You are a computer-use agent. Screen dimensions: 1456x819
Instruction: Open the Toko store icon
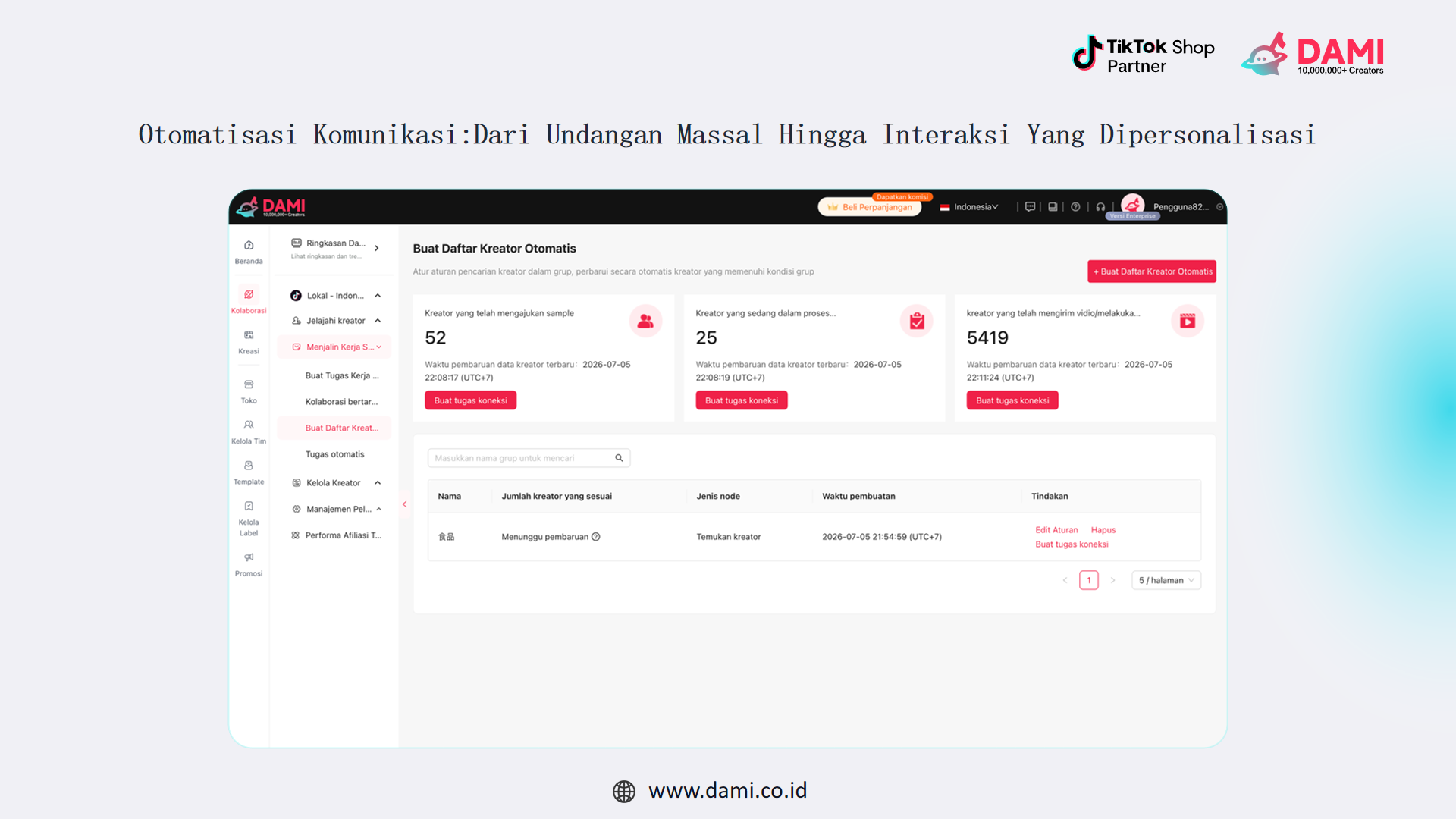point(249,384)
